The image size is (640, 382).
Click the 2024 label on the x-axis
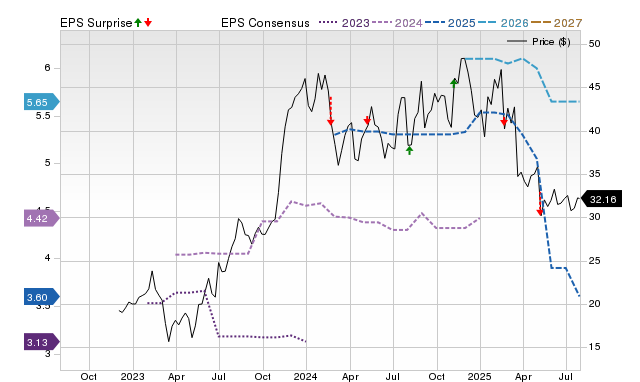(x=306, y=376)
